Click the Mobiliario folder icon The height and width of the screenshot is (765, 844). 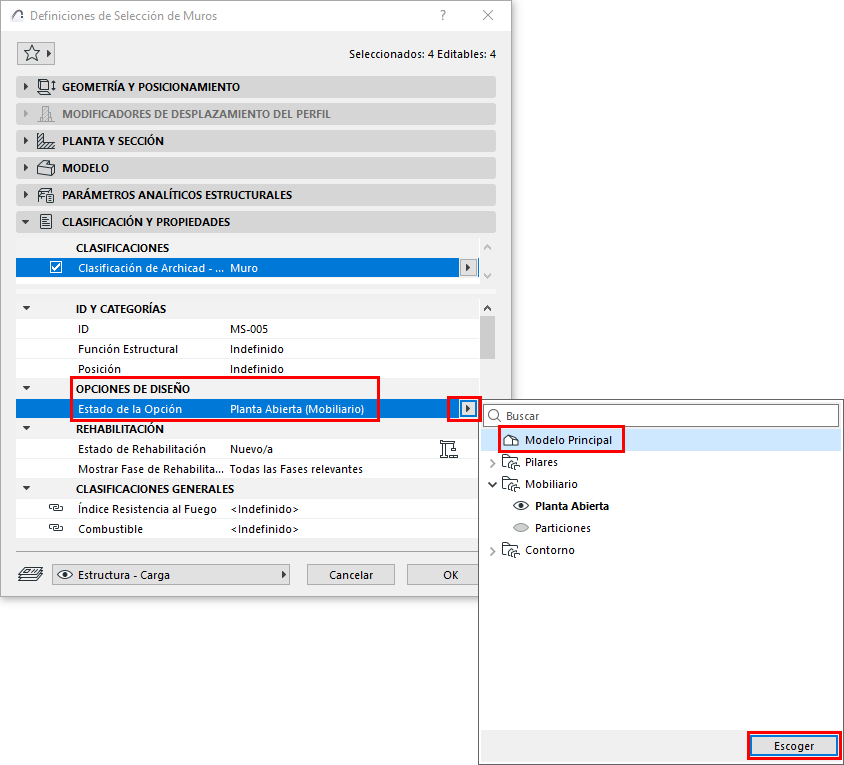pos(510,484)
